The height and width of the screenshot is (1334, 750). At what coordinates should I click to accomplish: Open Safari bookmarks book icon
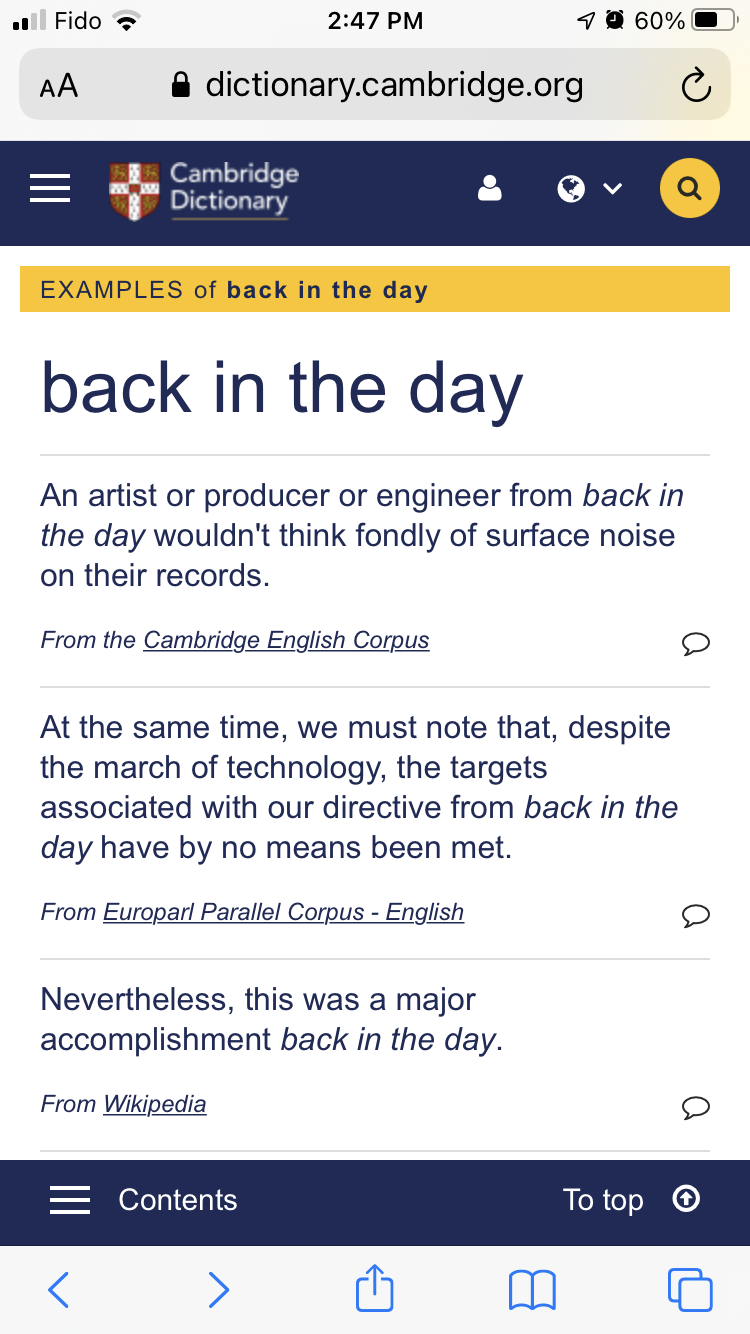[532, 1289]
